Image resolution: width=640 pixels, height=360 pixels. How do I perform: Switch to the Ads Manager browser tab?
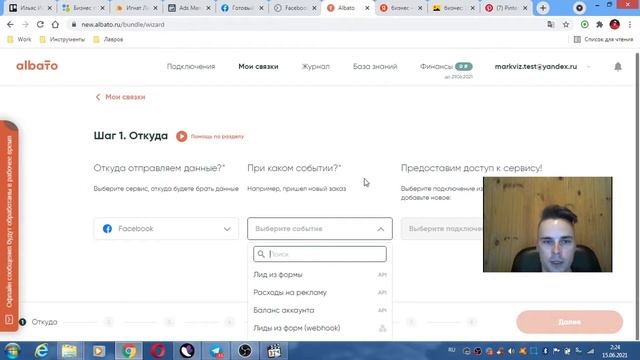tap(190, 8)
